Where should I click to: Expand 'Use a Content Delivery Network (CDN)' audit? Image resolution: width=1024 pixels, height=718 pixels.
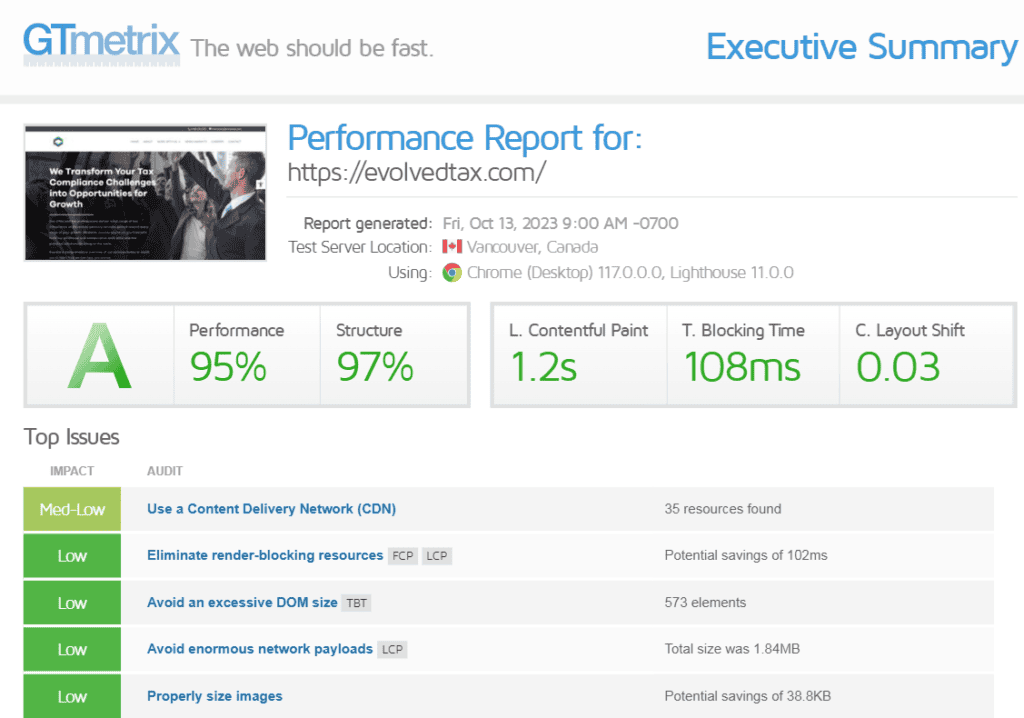tap(271, 509)
